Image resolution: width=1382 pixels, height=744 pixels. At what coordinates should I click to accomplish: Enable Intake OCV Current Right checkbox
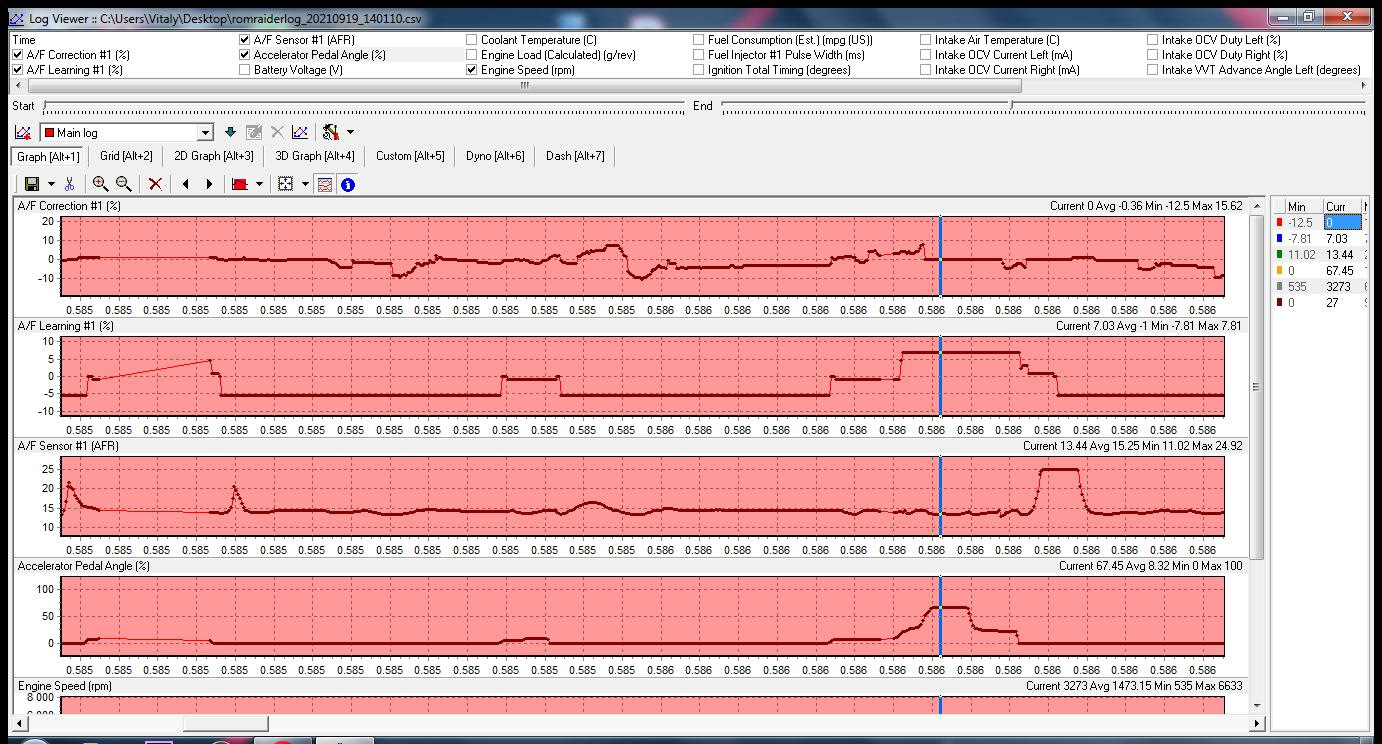click(926, 70)
